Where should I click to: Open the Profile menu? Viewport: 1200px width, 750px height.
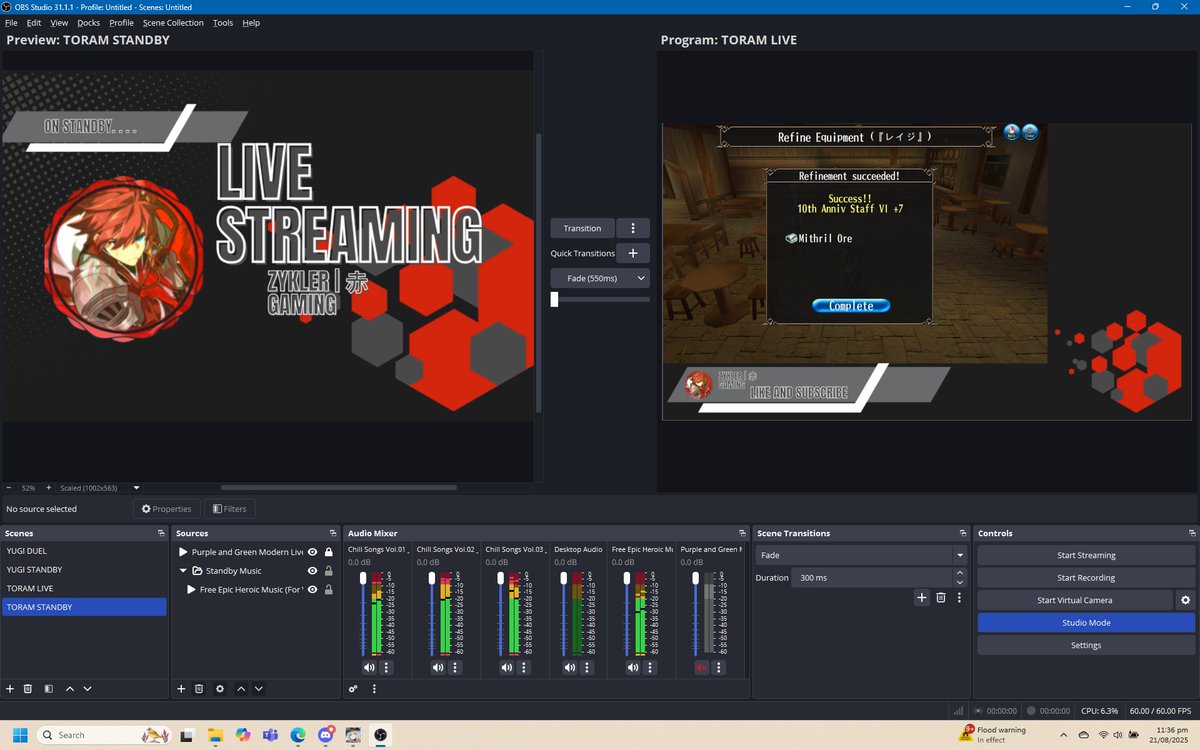click(122, 22)
